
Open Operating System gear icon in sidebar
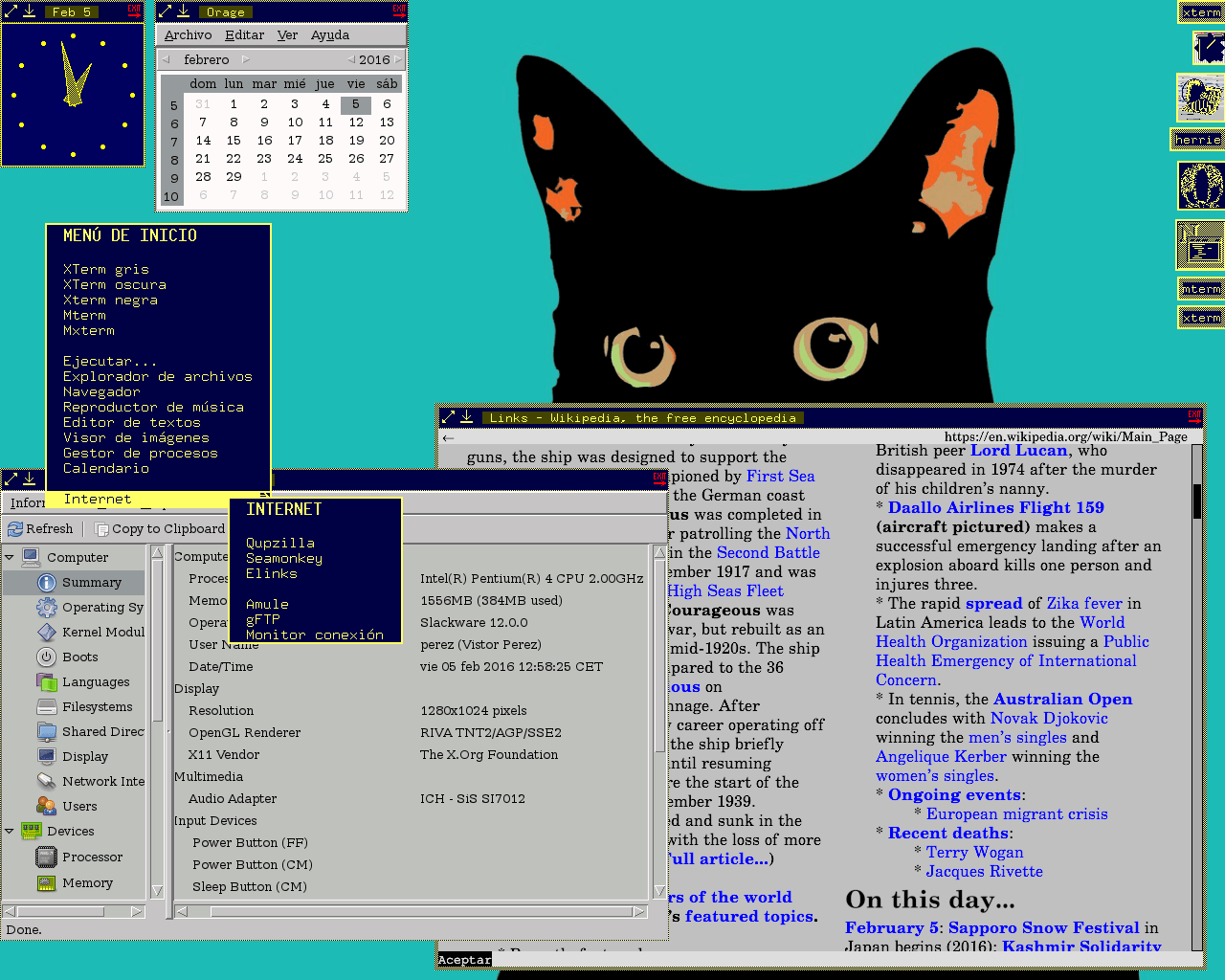47,607
